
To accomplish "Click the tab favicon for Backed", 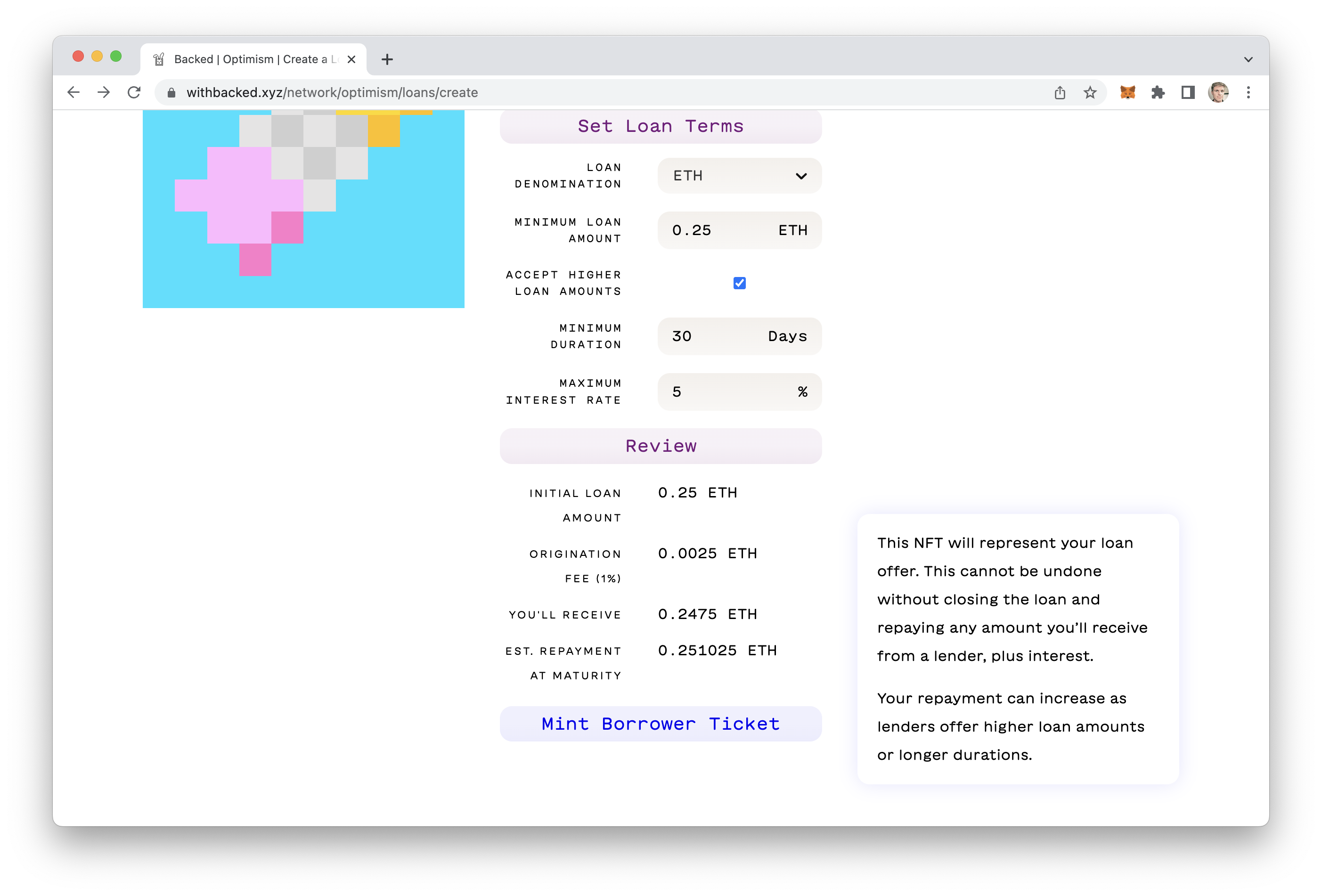I will (159, 59).
